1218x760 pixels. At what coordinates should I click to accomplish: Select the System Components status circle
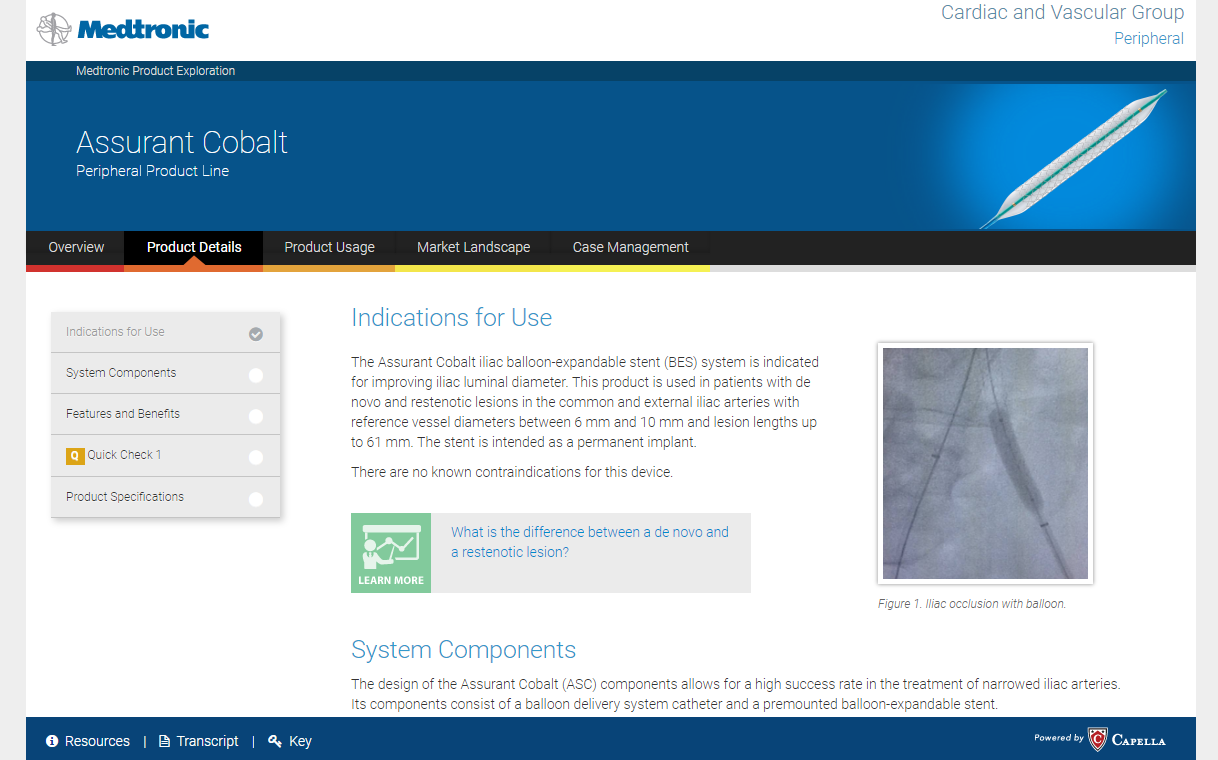(x=256, y=375)
